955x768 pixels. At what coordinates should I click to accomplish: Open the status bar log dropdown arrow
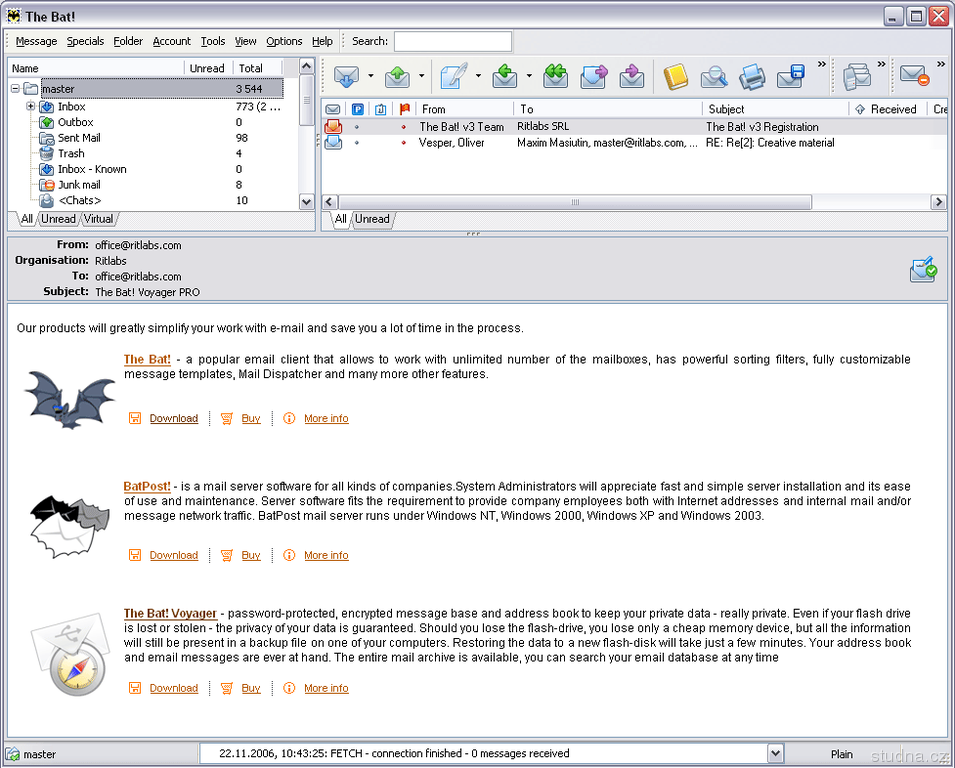point(775,754)
